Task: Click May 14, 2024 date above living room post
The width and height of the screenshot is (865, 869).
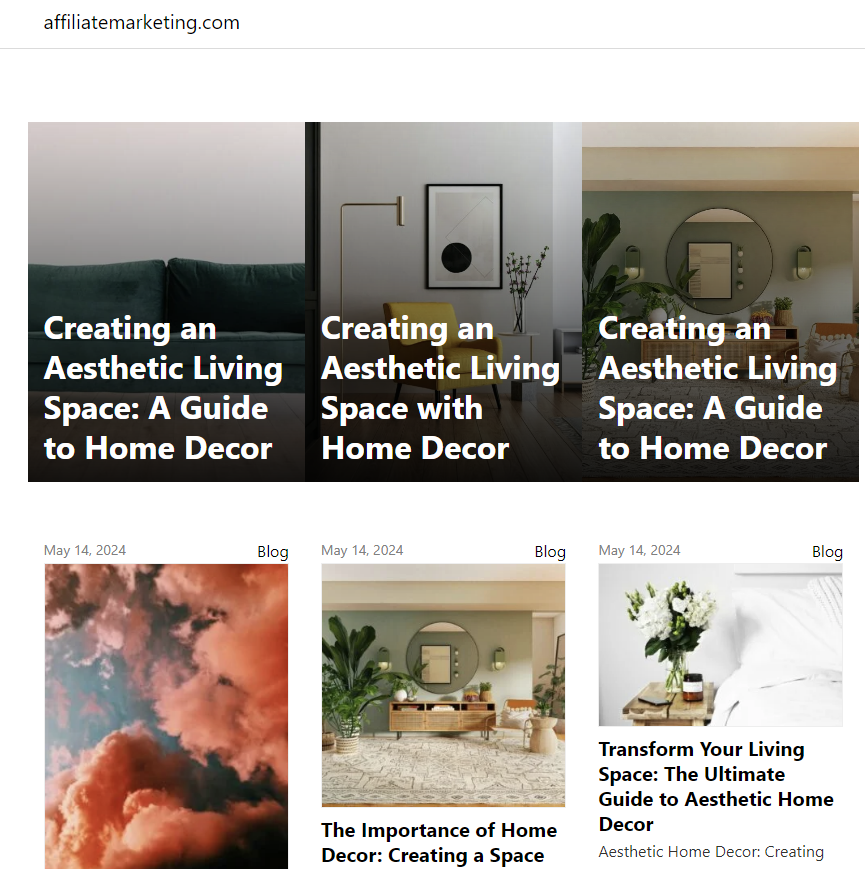Action: [362, 550]
